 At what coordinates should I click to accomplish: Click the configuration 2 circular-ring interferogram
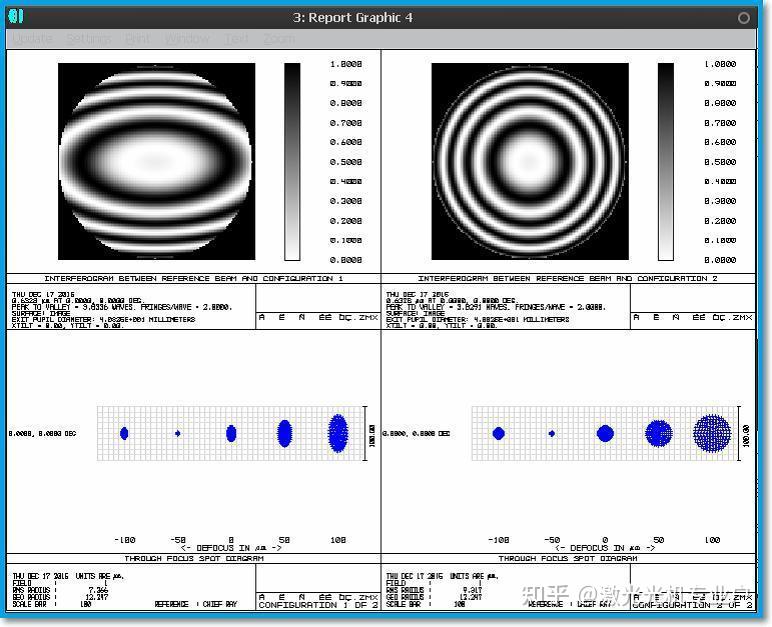[530, 161]
